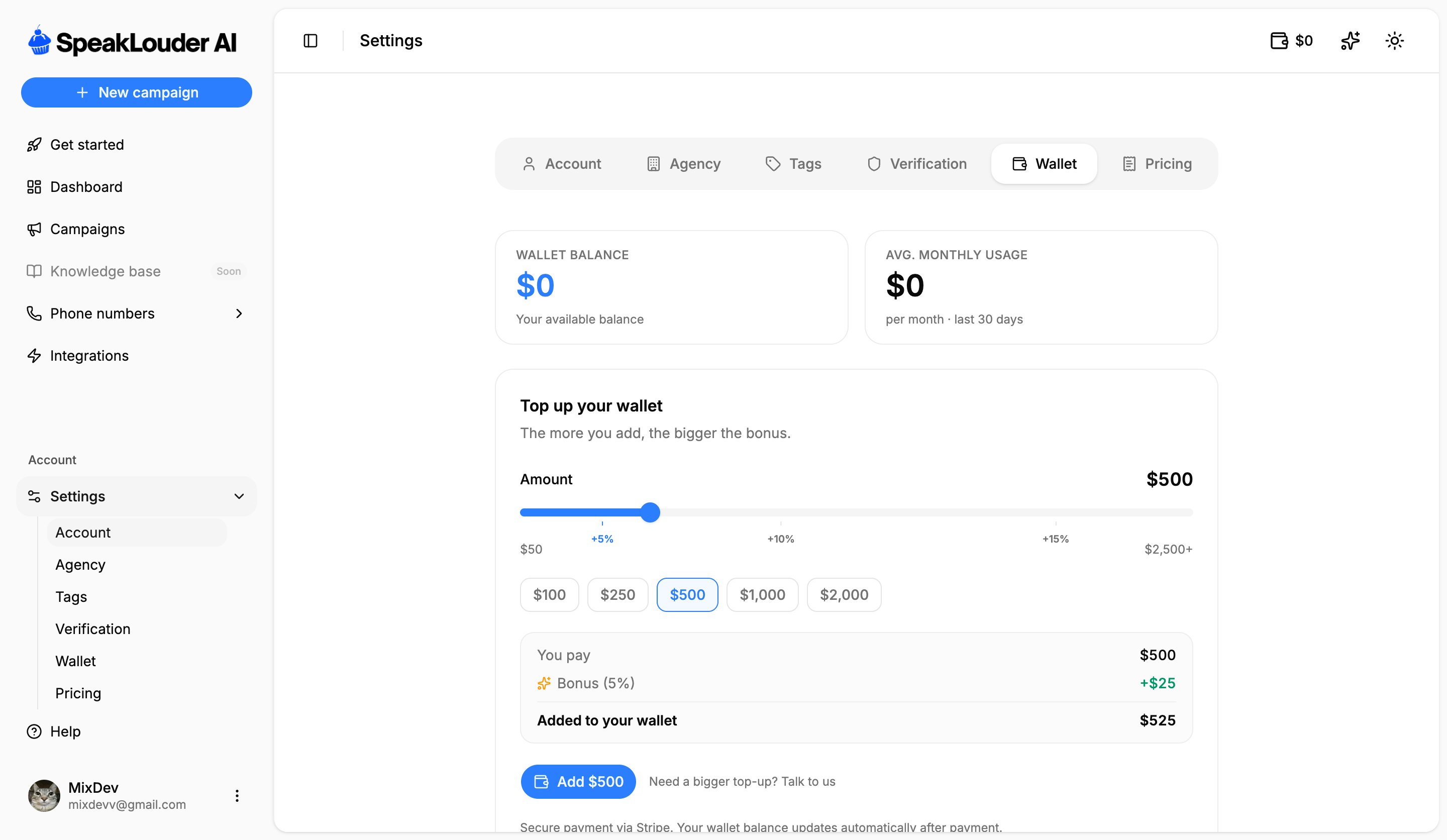Click the slider track near +10% mark
Image resolution: width=1447 pixels, height=840 pixels.
tap(781, 512)
